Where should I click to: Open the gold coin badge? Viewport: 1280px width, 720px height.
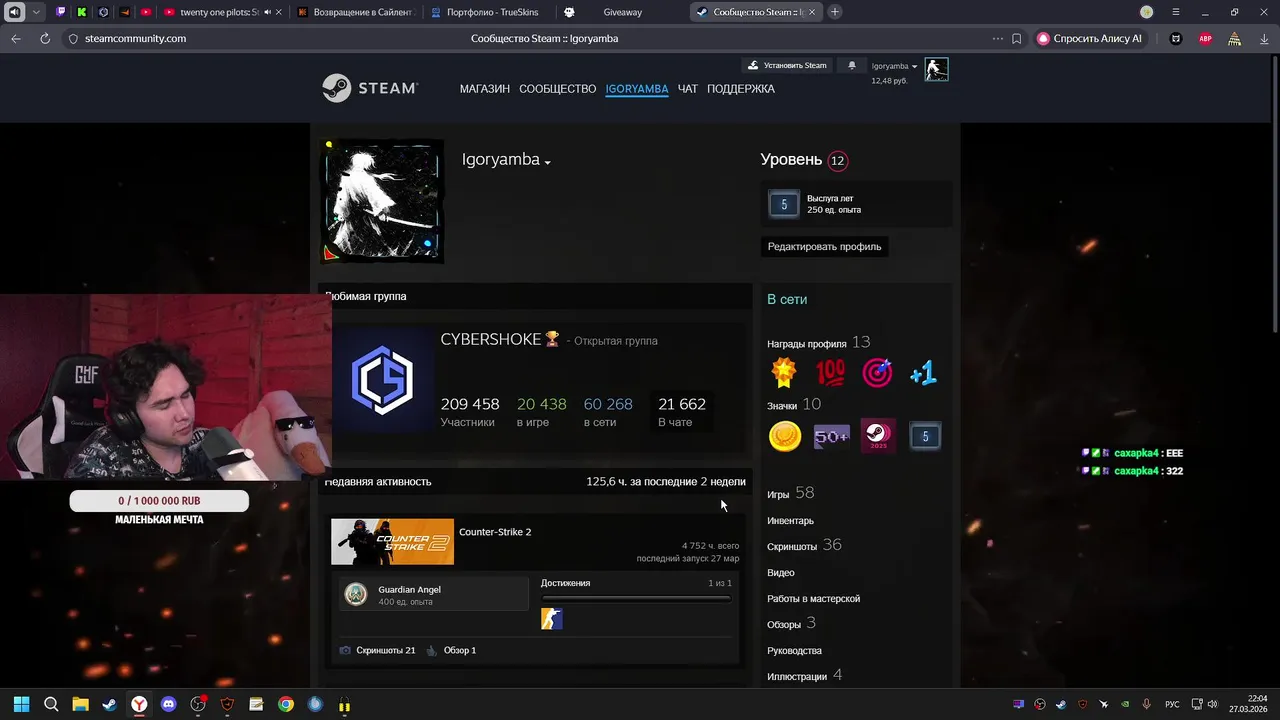click(x=784, y=436)
